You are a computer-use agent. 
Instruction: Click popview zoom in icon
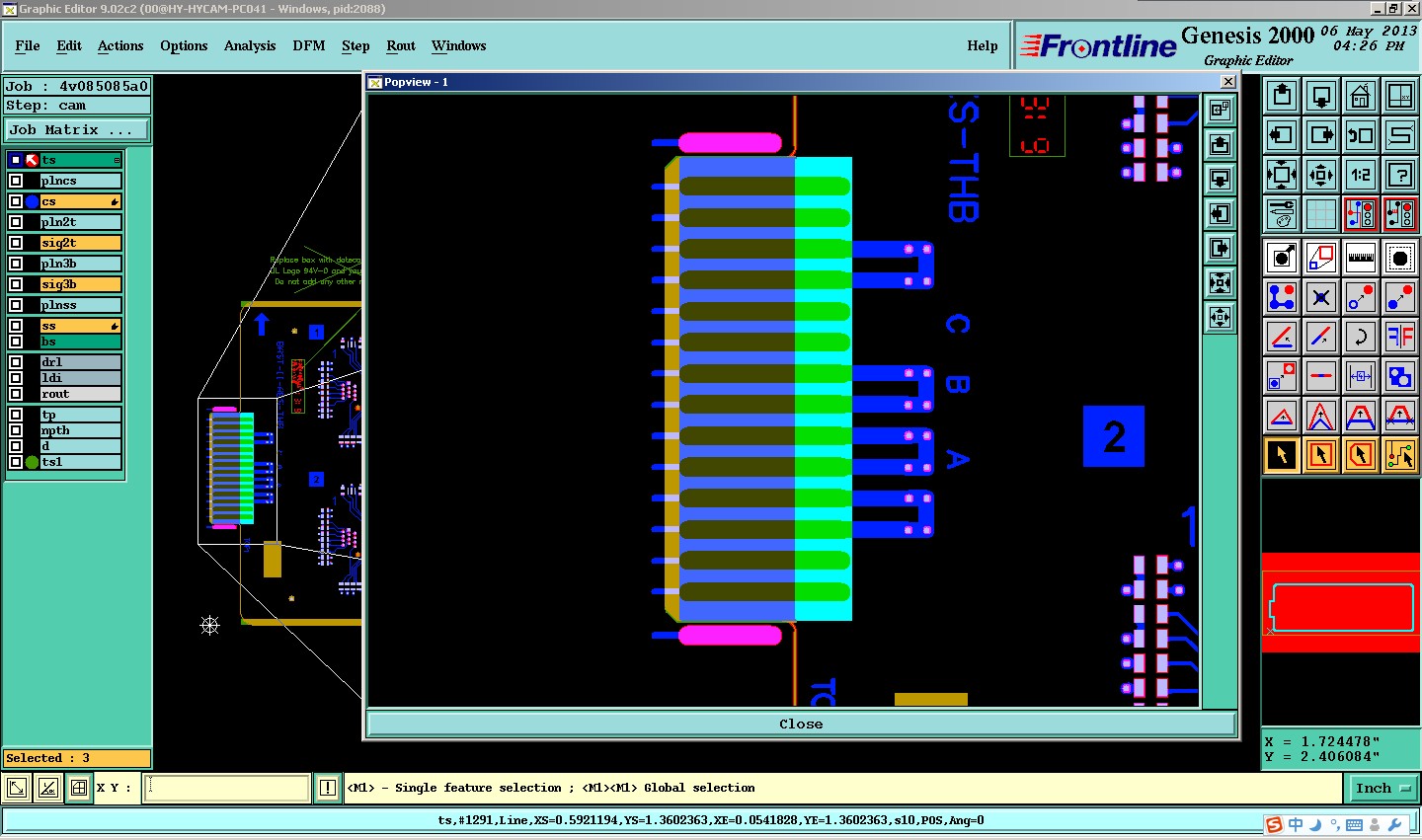(x=1221, y=283)
